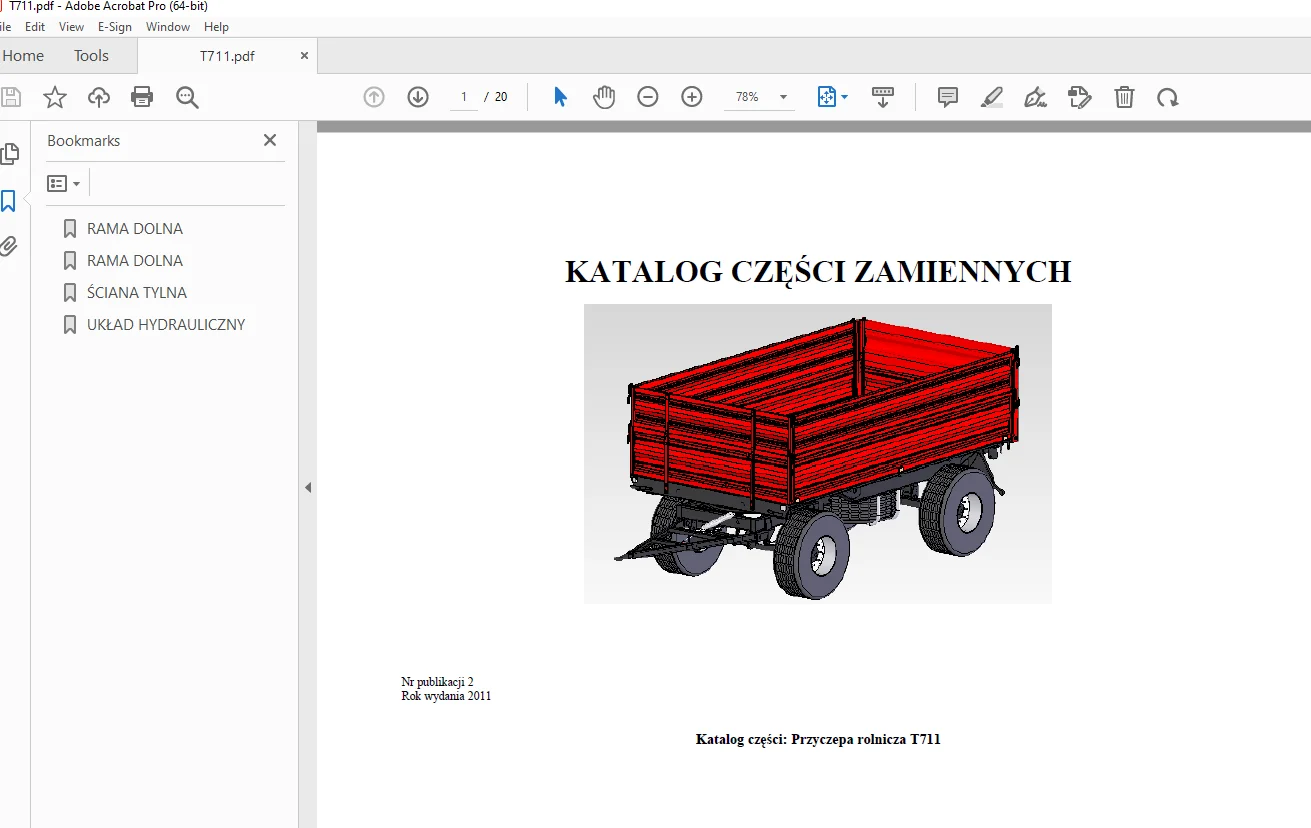Open bookmarks options dropdown menu
The height and width of the screenshot is (828, 1311).
[64, 184]
